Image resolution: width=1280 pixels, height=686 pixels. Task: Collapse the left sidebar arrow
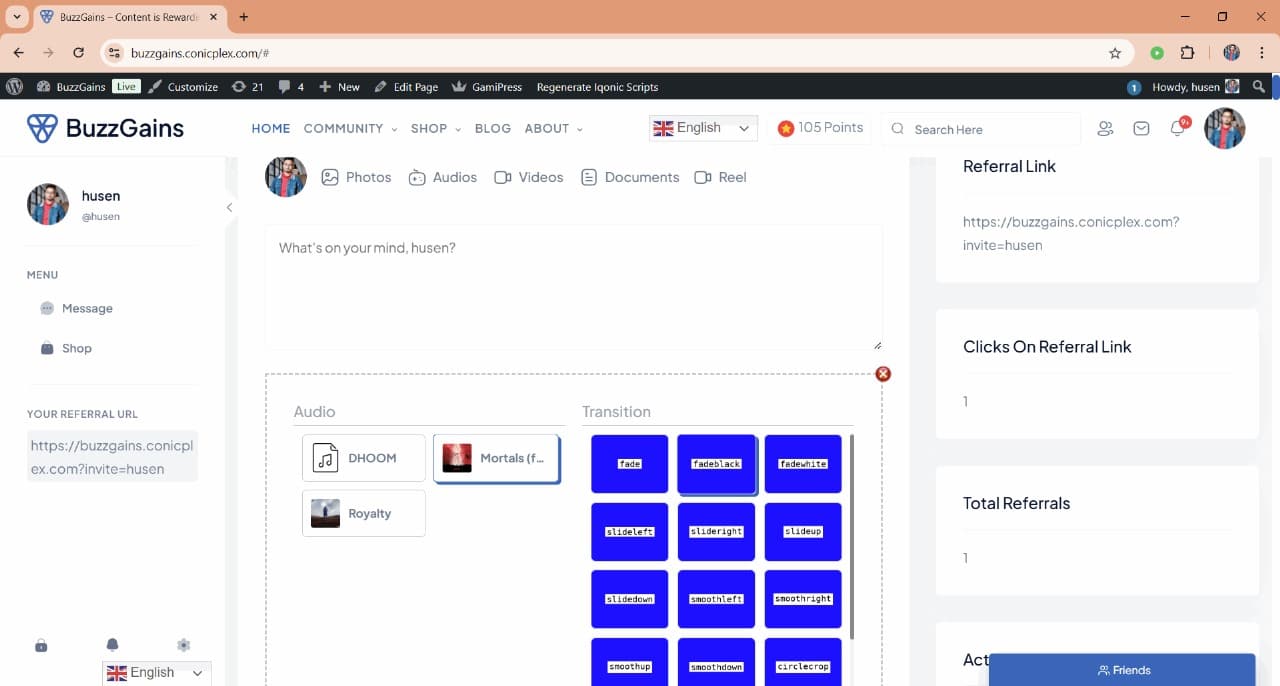(x=229, y=207)
